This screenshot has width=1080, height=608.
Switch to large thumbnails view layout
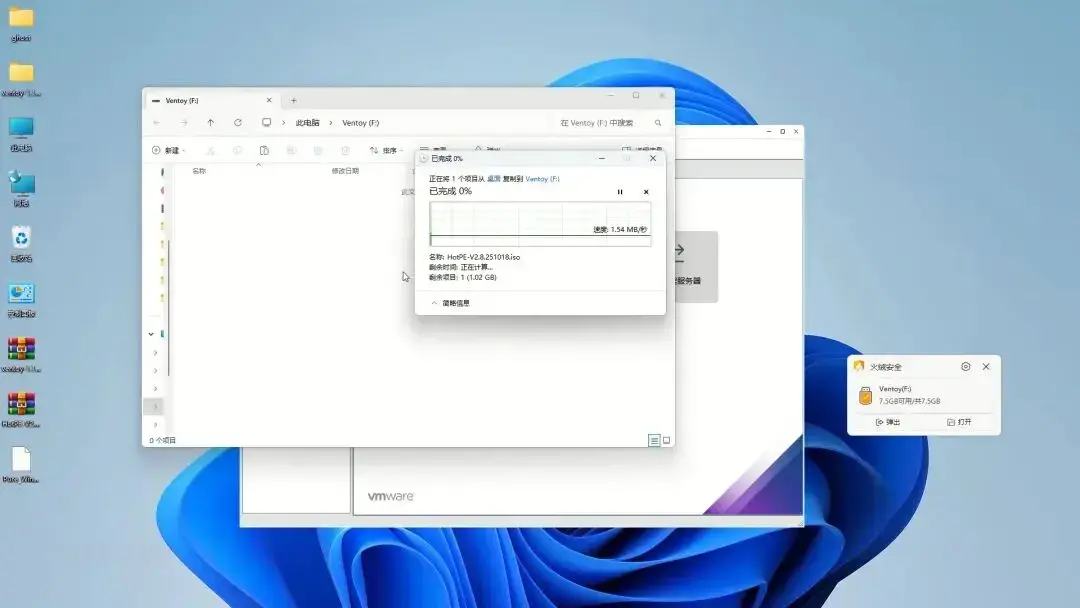tap(667, 440)
